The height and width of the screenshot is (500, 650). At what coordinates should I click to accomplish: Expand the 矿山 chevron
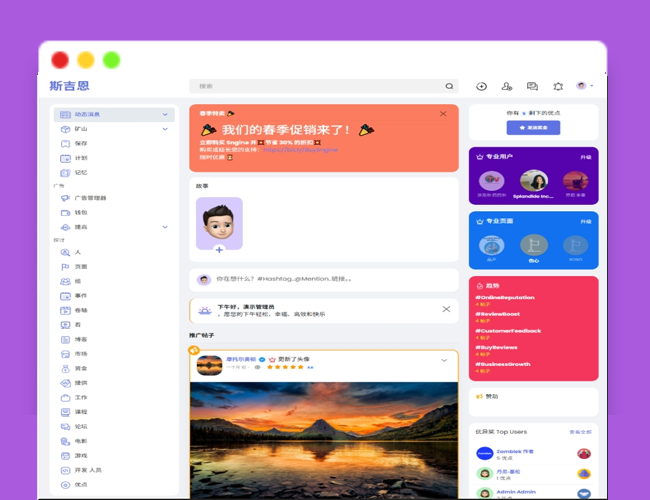[165, 129]
